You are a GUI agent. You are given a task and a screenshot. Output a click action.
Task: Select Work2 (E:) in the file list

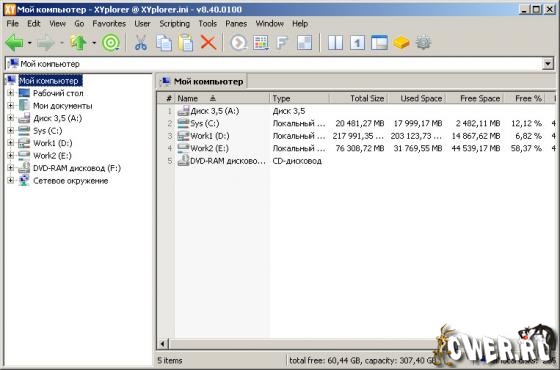coord(209,148)
